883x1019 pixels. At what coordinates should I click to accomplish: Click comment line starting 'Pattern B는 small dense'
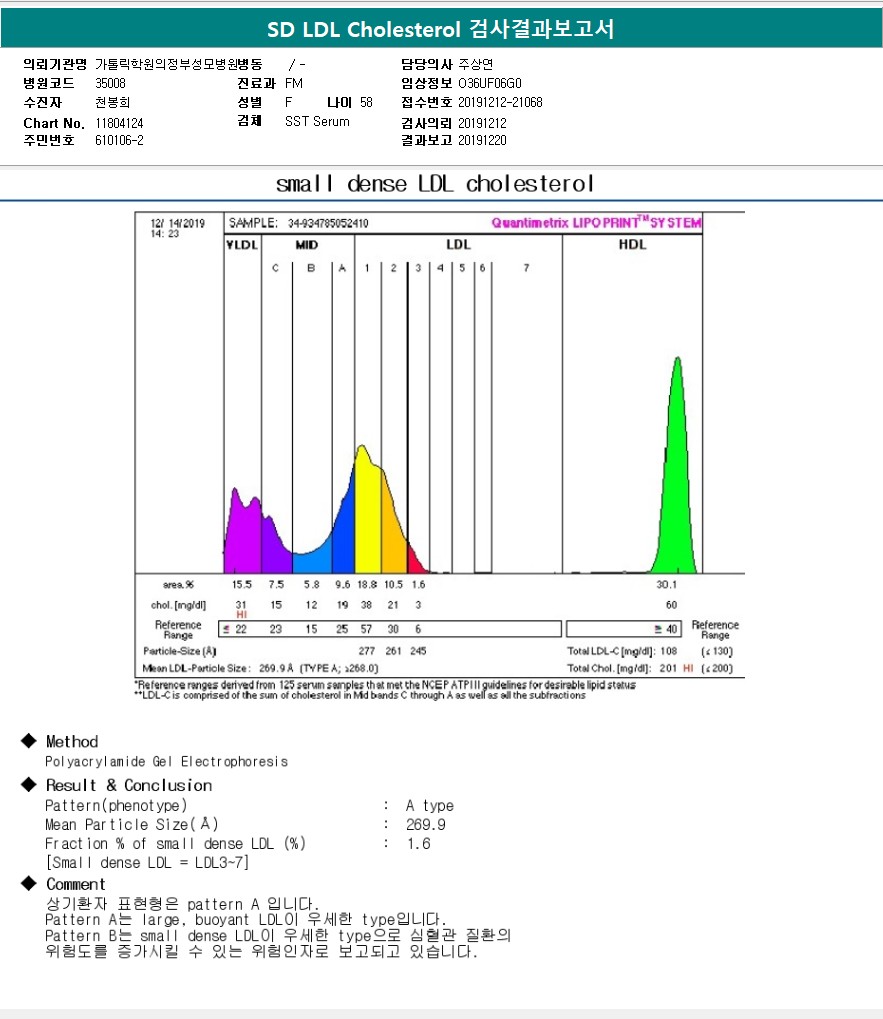278,936
